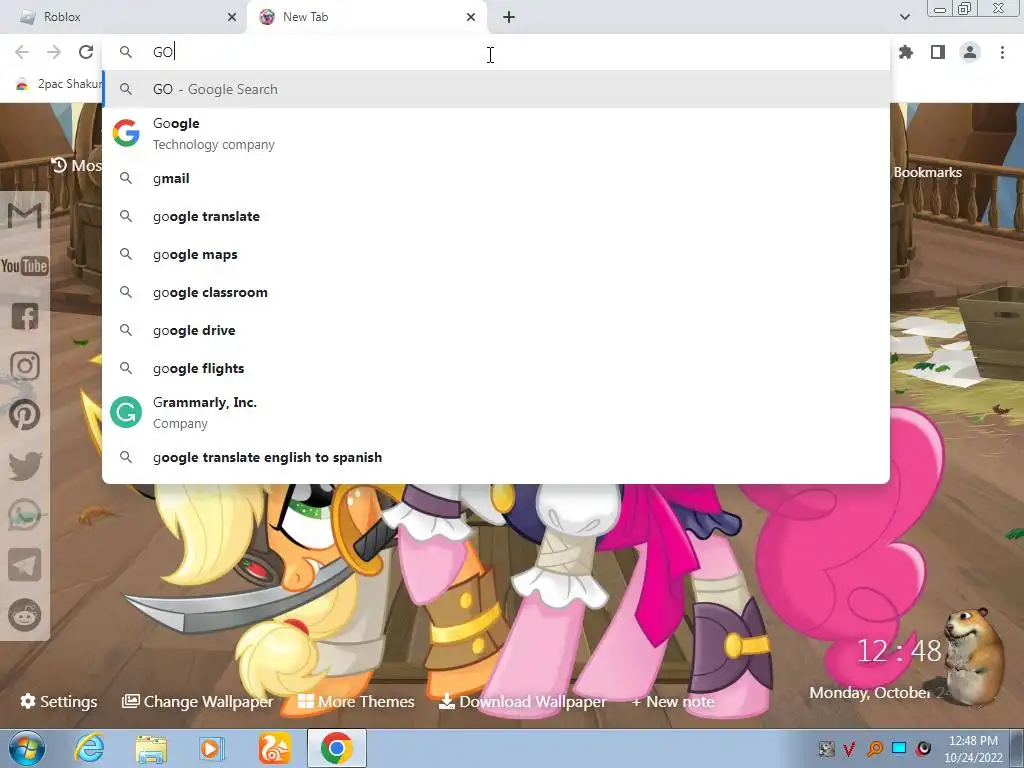The width and height of the screenshot is (1024, 768).
Task: Click Download Wallpaper
Action: (523, 701)
